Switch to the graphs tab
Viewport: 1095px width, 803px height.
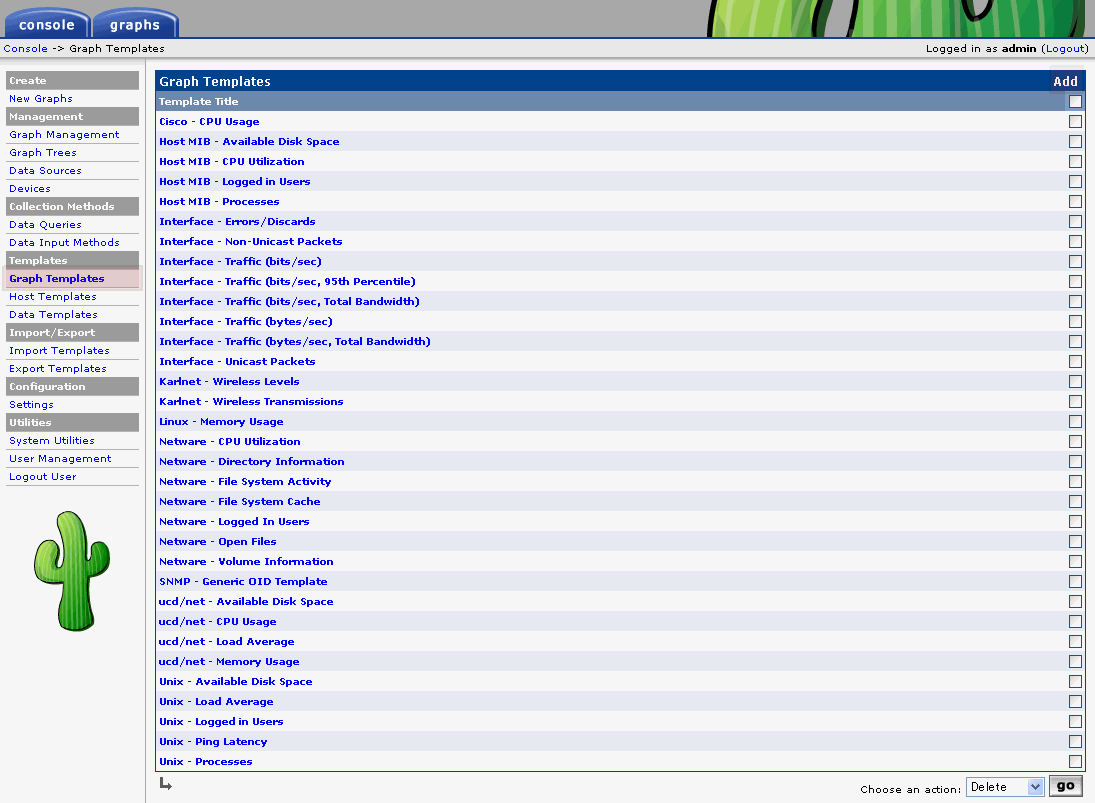pos(135,24)
